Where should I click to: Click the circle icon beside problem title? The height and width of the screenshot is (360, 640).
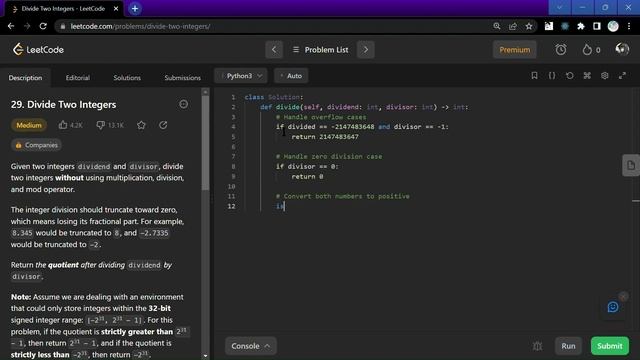184,104
